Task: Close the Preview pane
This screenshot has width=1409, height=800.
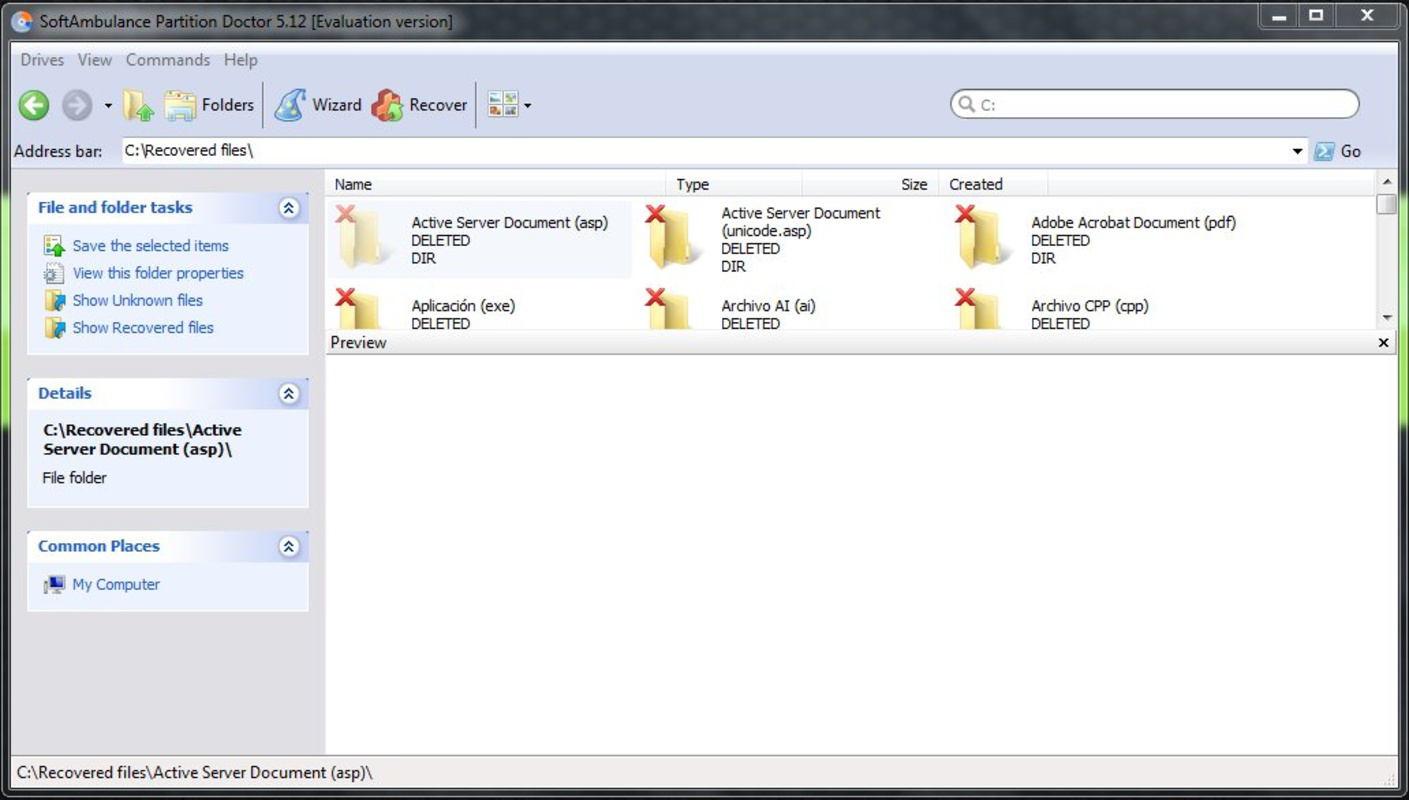Action: coord(1383,343)
